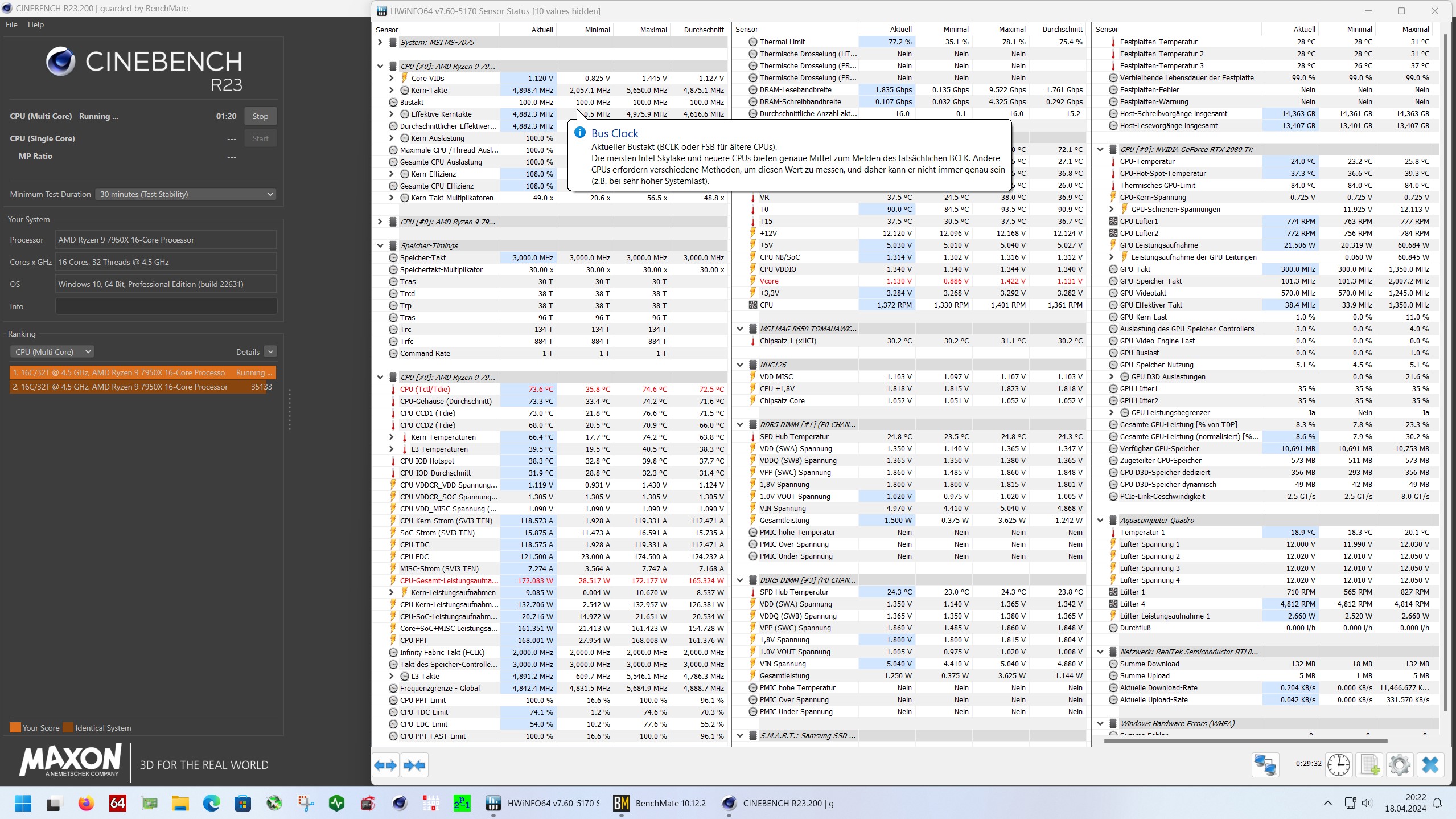This screenshot has width=1456, height=819.
Task: Open HWiNFO sensor settings gear
Action: click(x=1399, y=764)
